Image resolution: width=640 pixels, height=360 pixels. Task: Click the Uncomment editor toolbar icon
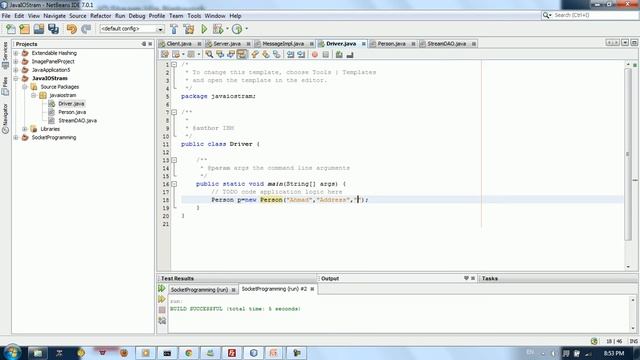[x=350, y=54]
